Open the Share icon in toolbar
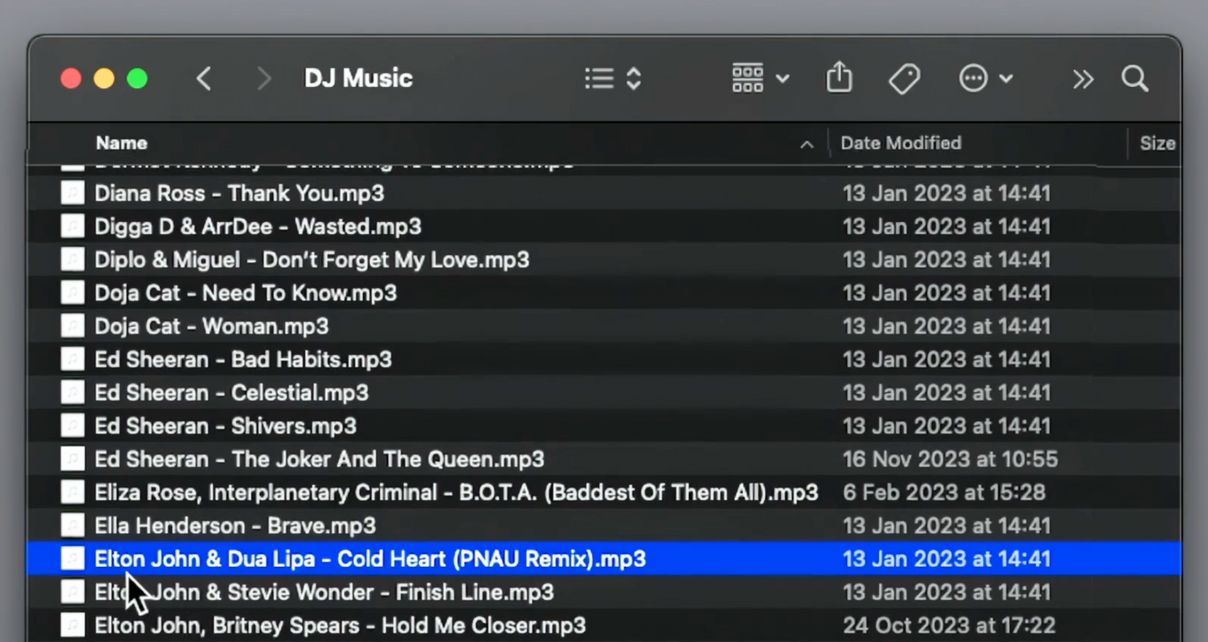Viewport: 1208px width, 642px height. (x=839, y=78)
